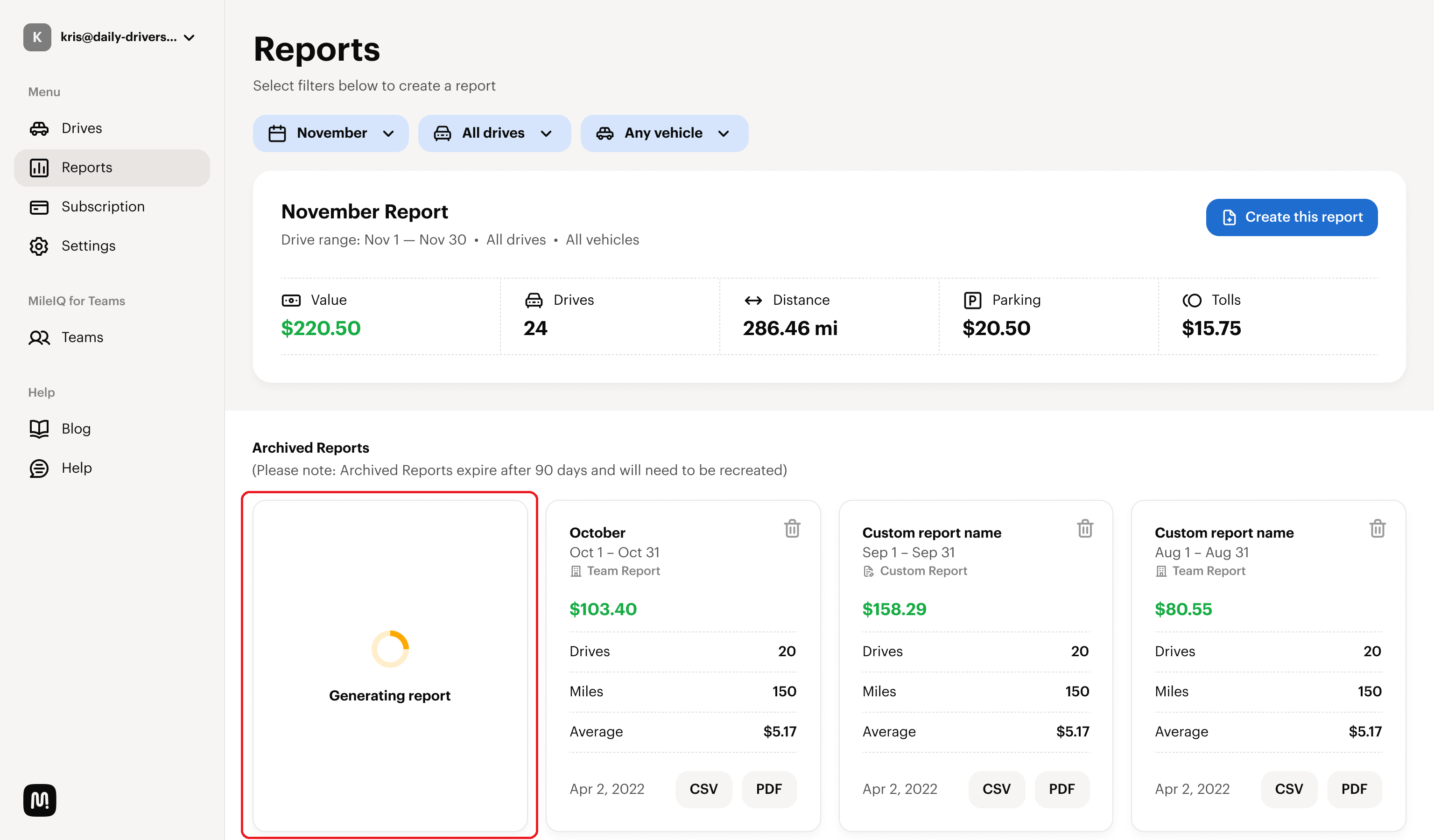Click the Help chat bubble icon
This screenshot has height=840, width=1434.
click(39, 469)
